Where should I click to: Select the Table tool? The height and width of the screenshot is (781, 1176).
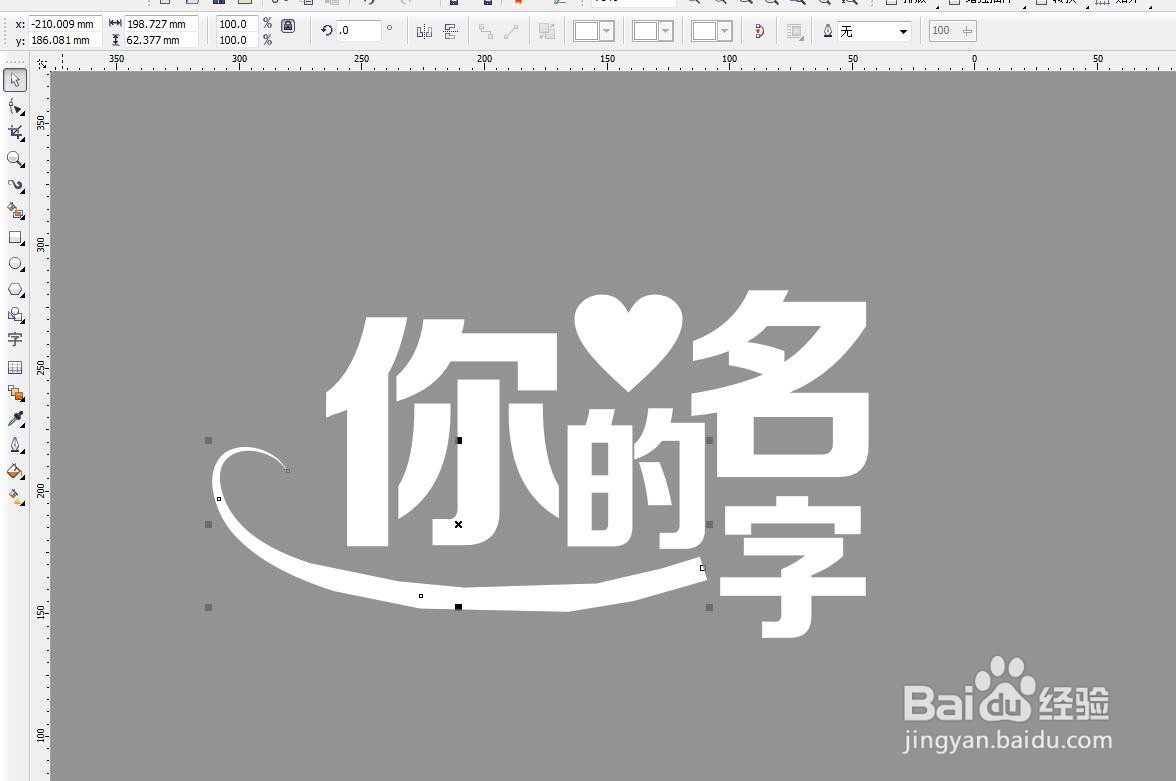coord(15,367)
